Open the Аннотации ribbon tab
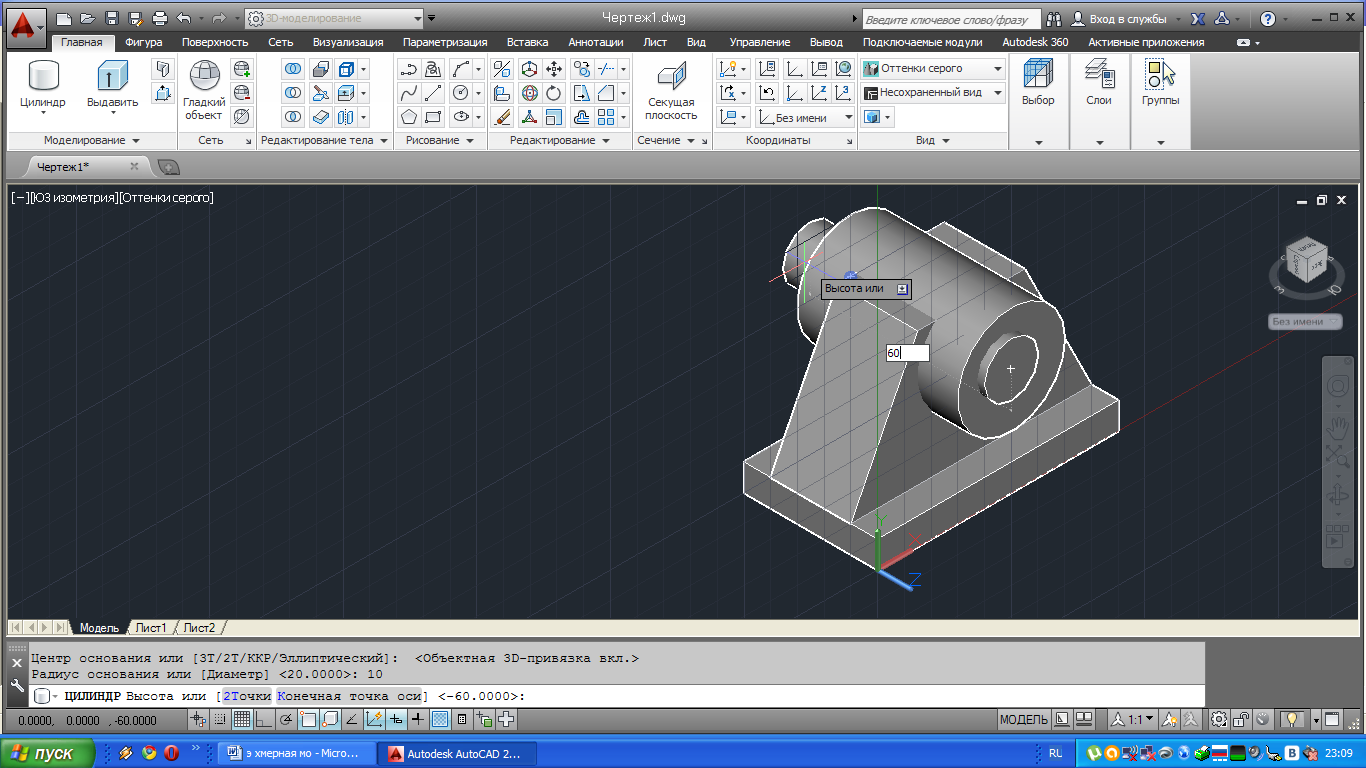The width and height of the screenshot is (1366, 768). click(596, 42)
